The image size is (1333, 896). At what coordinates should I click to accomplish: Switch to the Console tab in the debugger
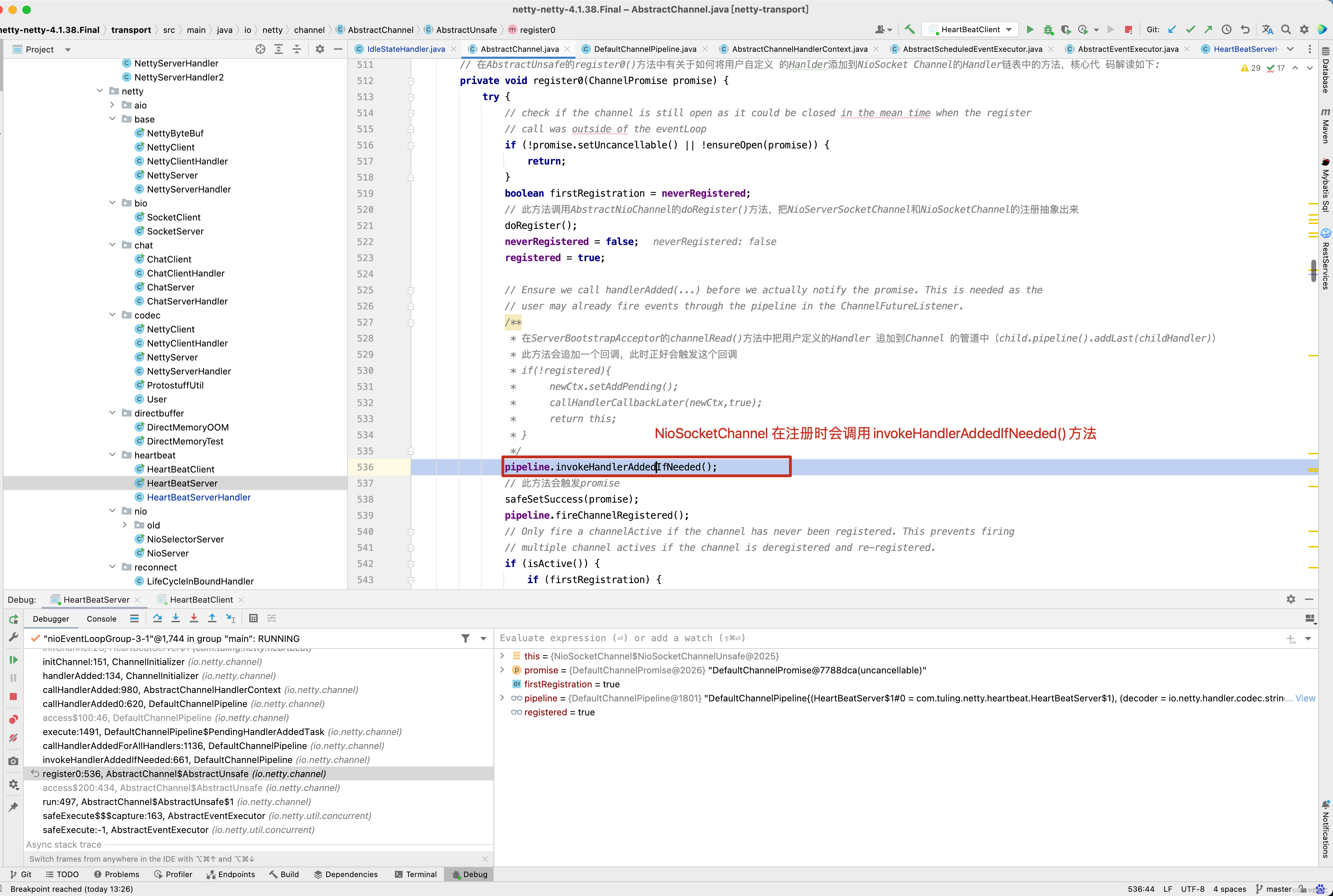pyautogui.click(x=101, y=619)
